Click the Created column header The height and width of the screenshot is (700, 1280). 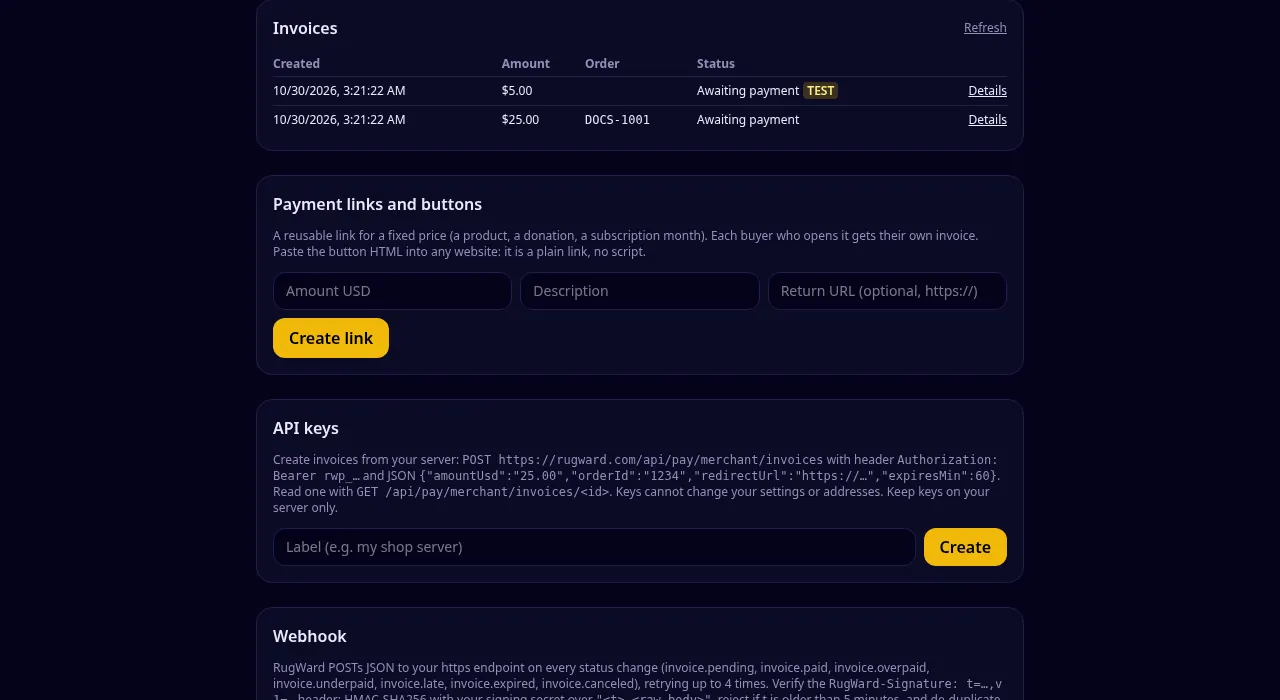coord(296,64)
